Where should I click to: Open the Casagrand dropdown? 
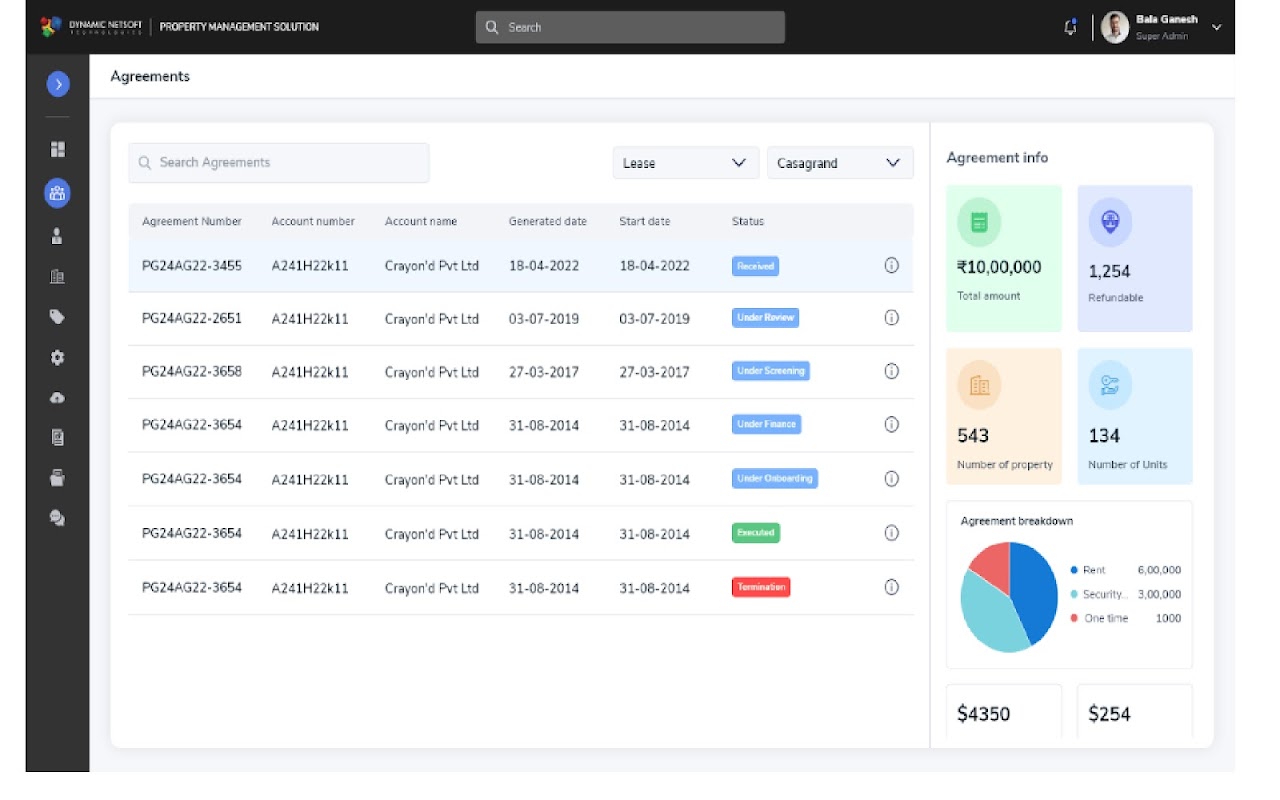pos(840,163)
